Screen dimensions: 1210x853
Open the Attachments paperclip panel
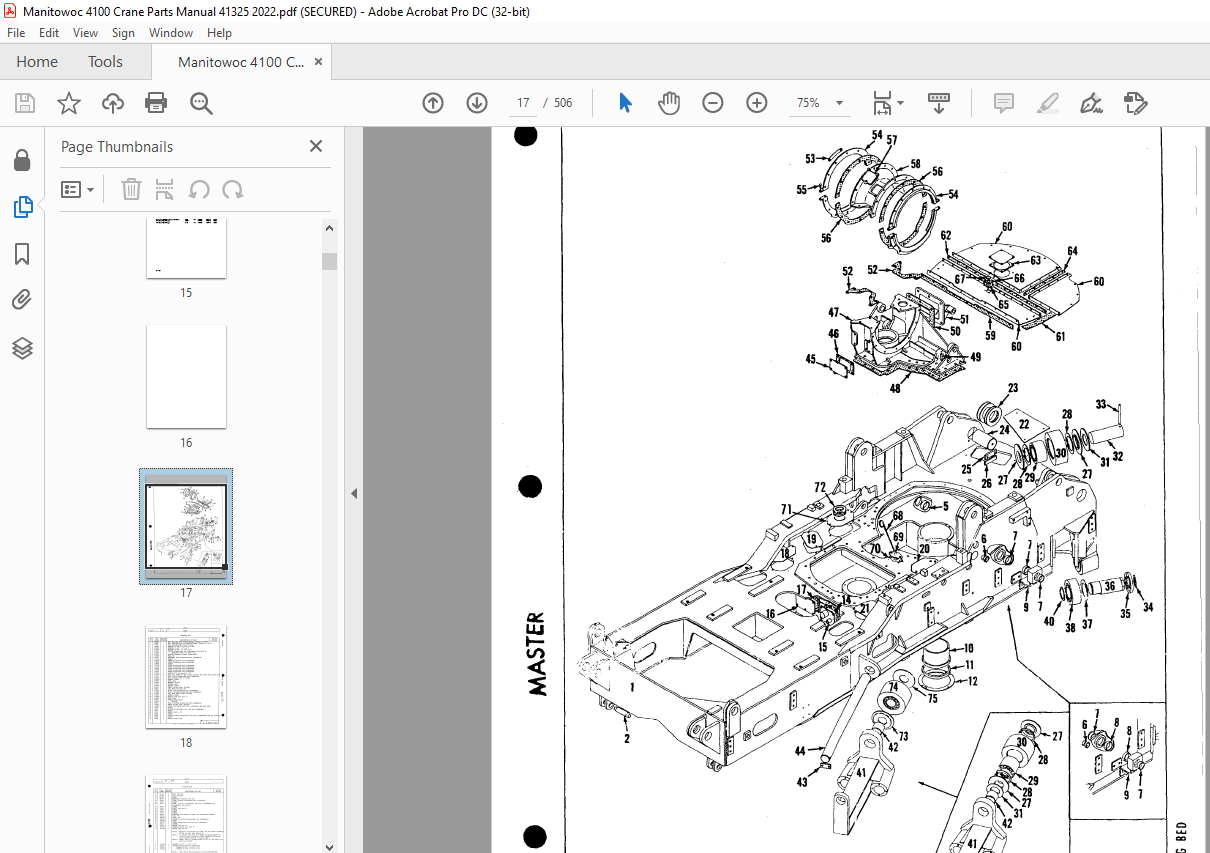coord(22,300)
